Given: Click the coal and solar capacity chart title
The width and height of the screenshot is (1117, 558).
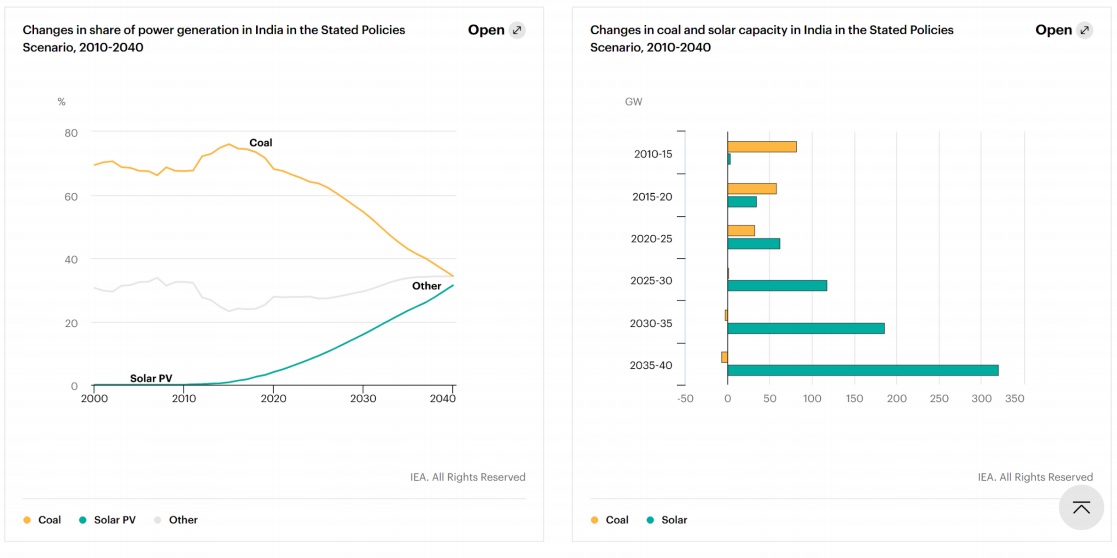Looking at the screenshot, I should (x=771, y=38).
